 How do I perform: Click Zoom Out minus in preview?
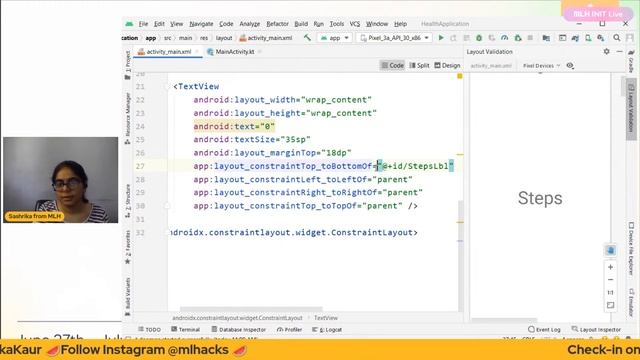point(610,280)
